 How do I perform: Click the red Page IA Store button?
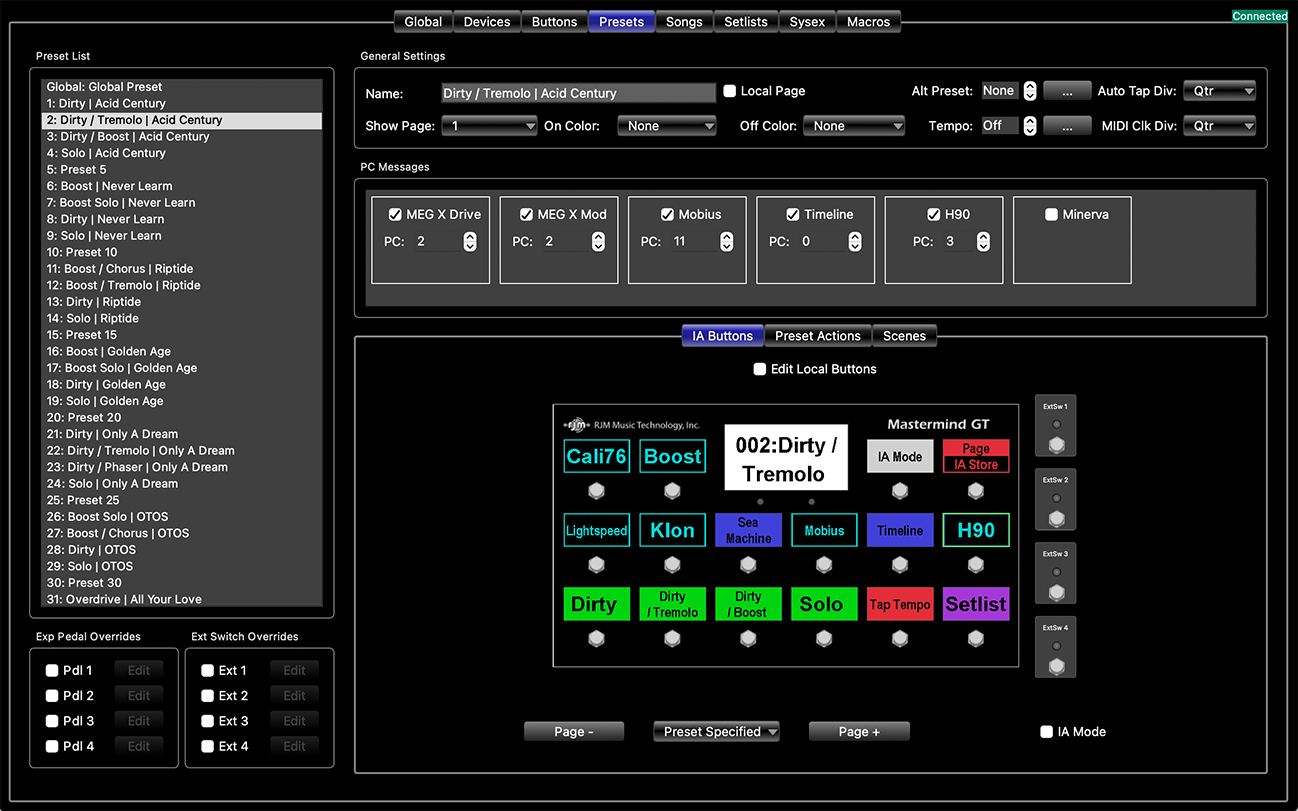(976, 456)
